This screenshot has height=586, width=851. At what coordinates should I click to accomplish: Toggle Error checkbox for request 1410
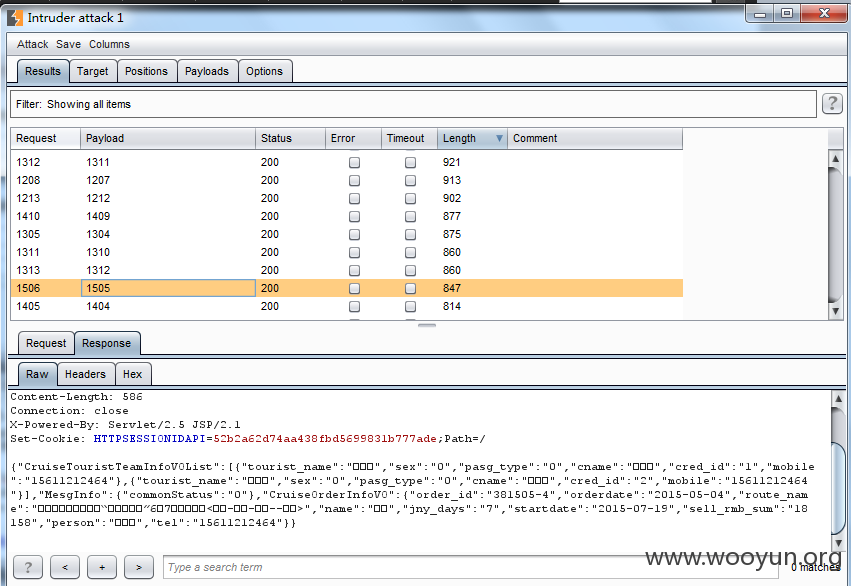point(354,216)
